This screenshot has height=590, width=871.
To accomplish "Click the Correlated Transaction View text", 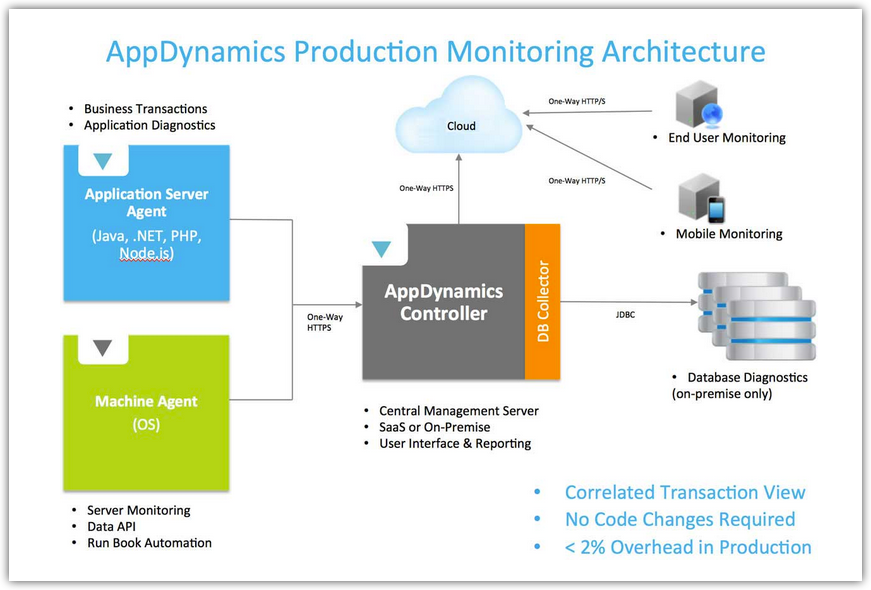I will pyautogui.click(x=684, y=492).
